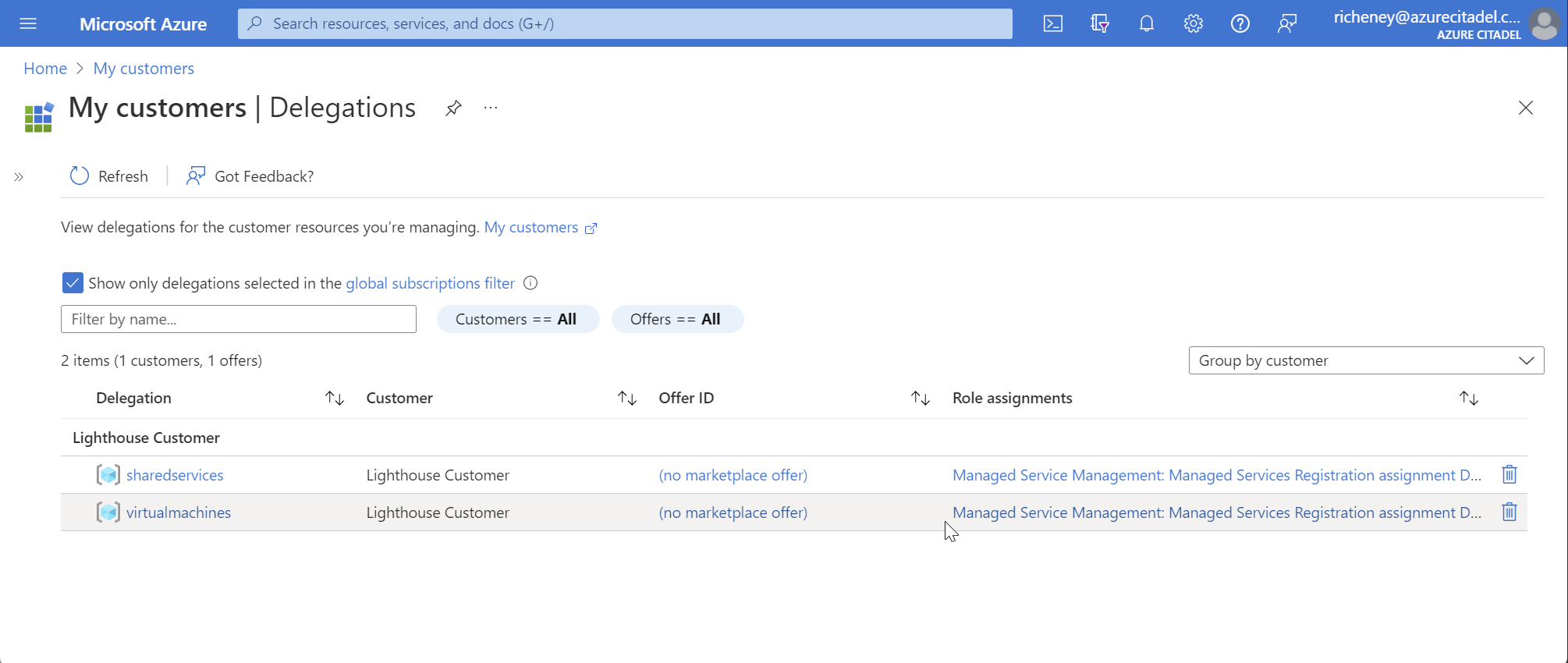Open the Offers == All filter

(676, 319)
